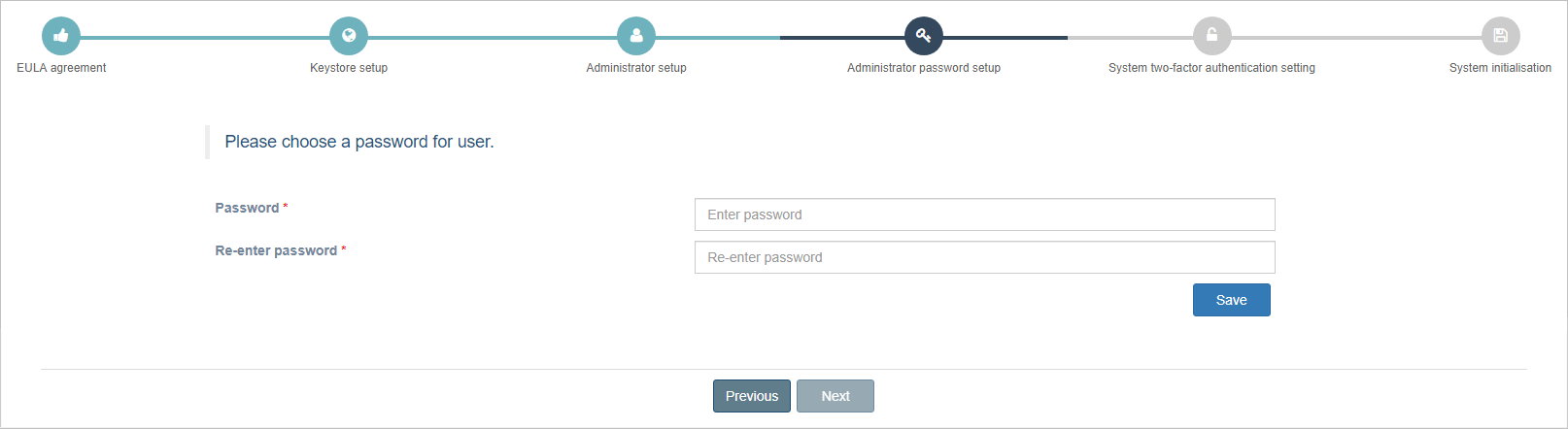1568x429 pixels.
Task: Switch to the Keystore setup step label
Action: (x=349, y=68)
